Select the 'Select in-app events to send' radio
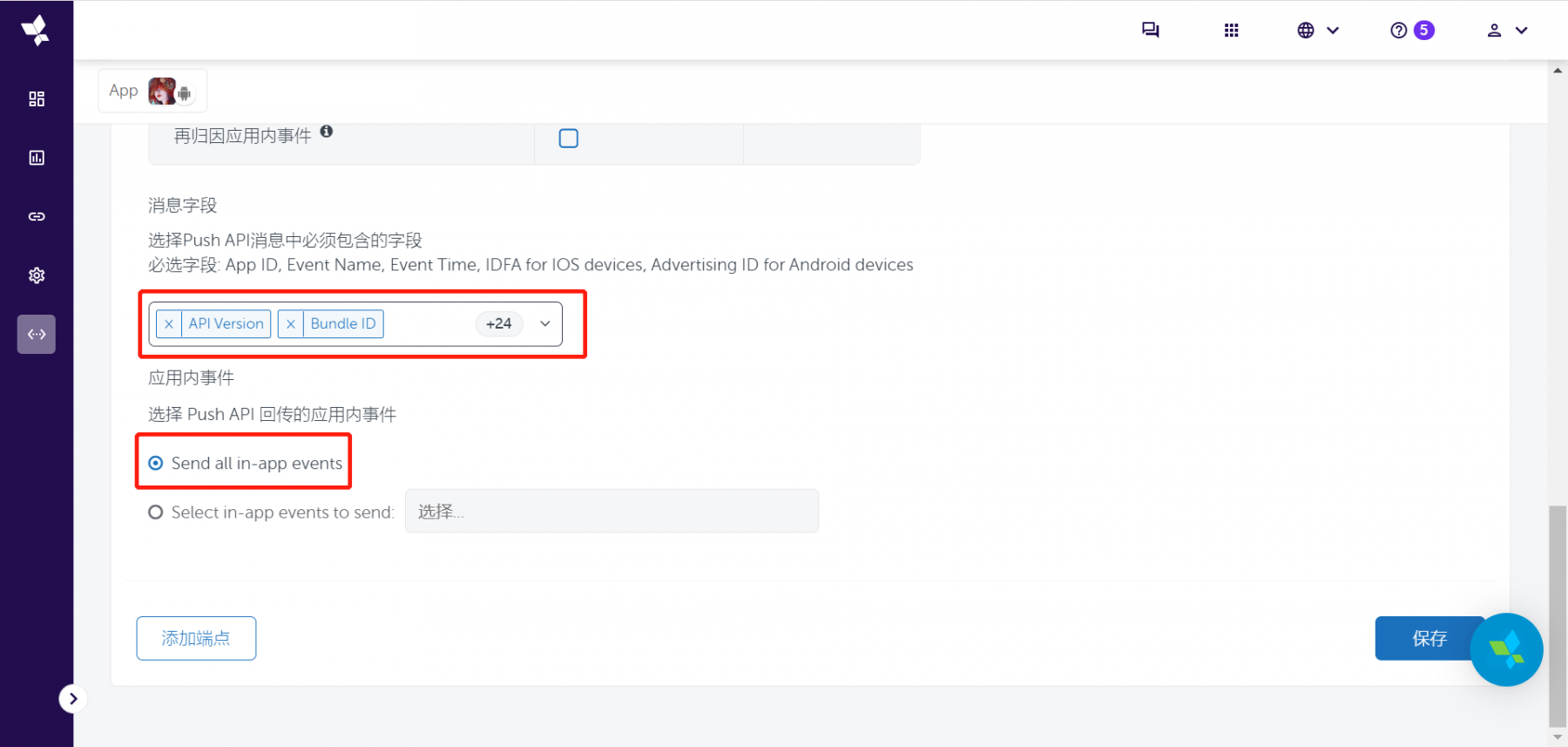The image size is (1568, 747). pyautogui.click(x=156, y=513)
